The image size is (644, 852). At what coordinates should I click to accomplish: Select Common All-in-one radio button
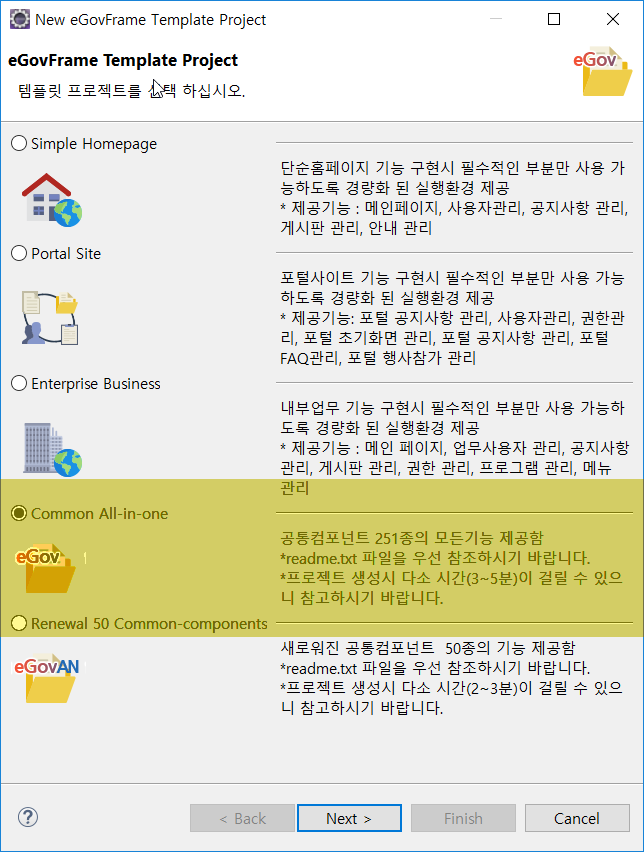coord(90,513)
